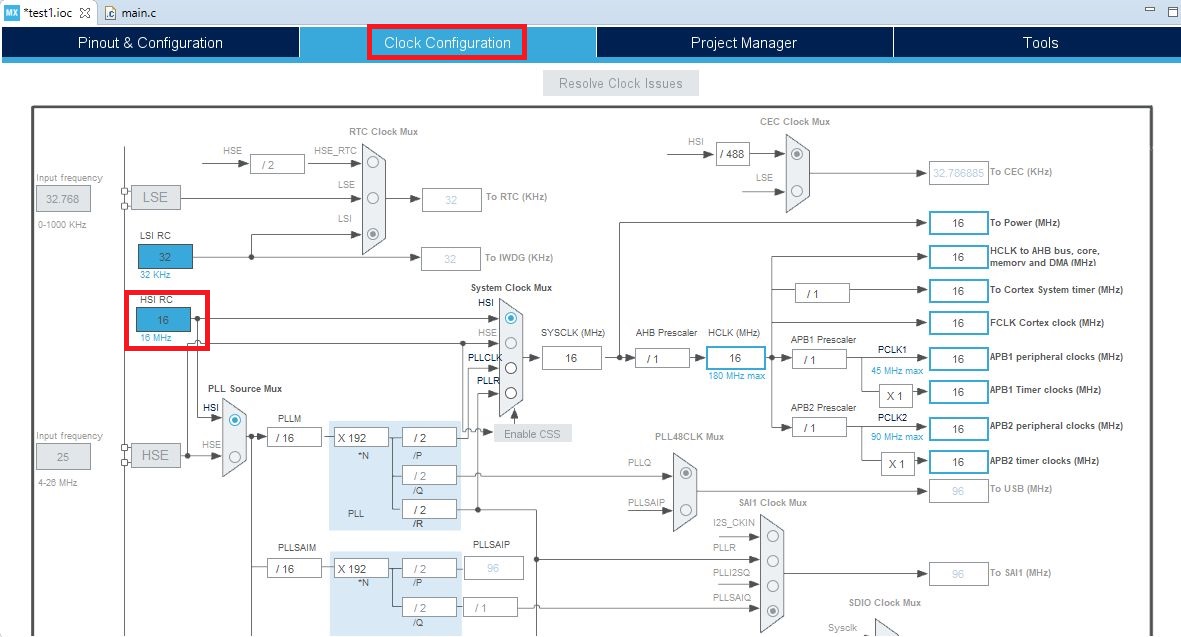Open the APB1 Prescaler dropdown
1181x637 pixels.
(x=819, y=359)
